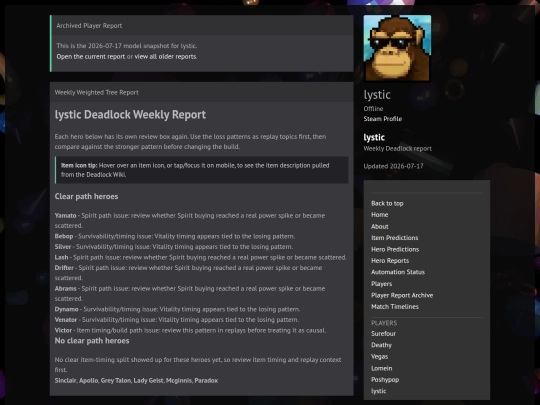Open Automation Status page

coord(398,272)
